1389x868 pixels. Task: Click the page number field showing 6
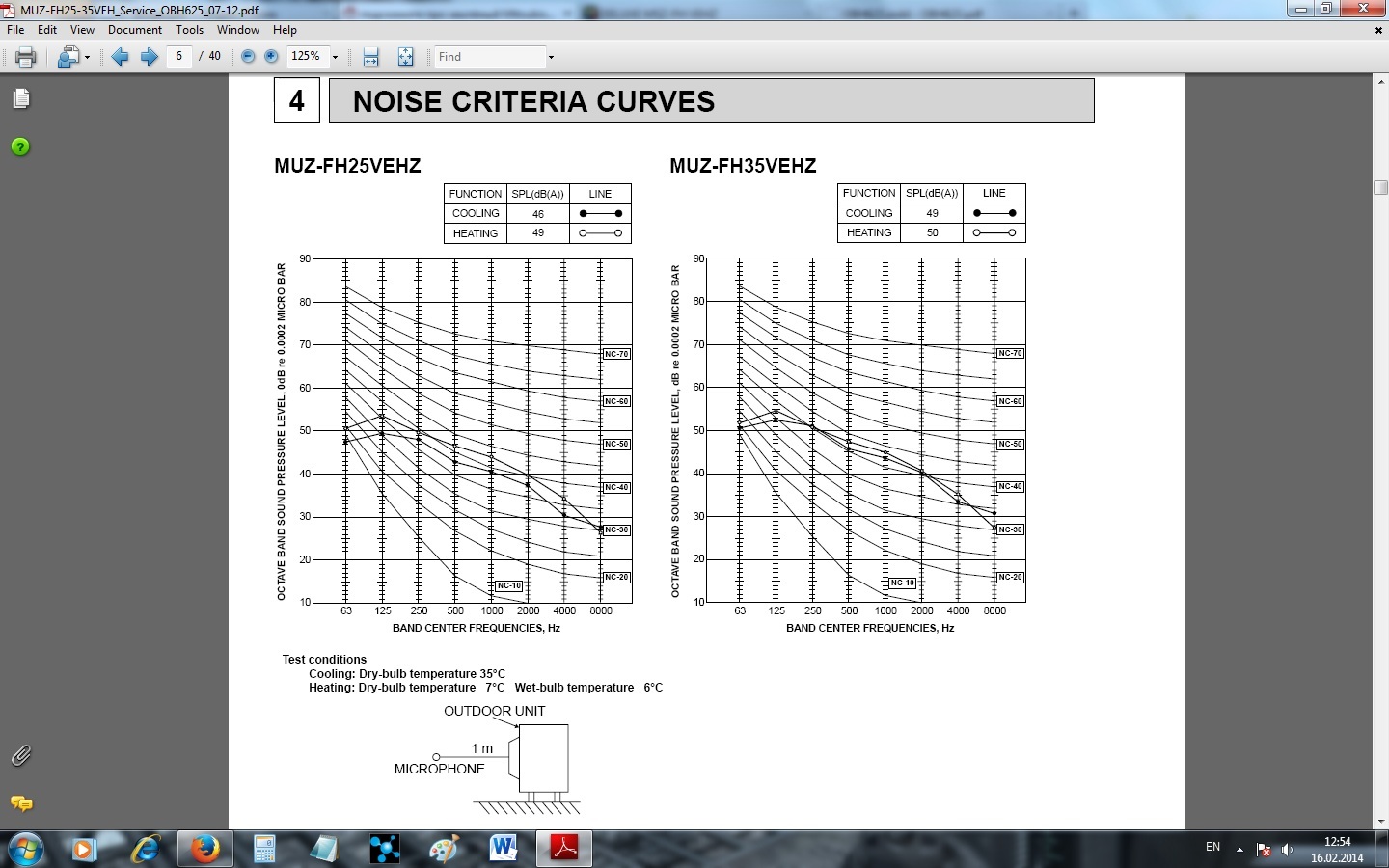click(x=178, y=56)
